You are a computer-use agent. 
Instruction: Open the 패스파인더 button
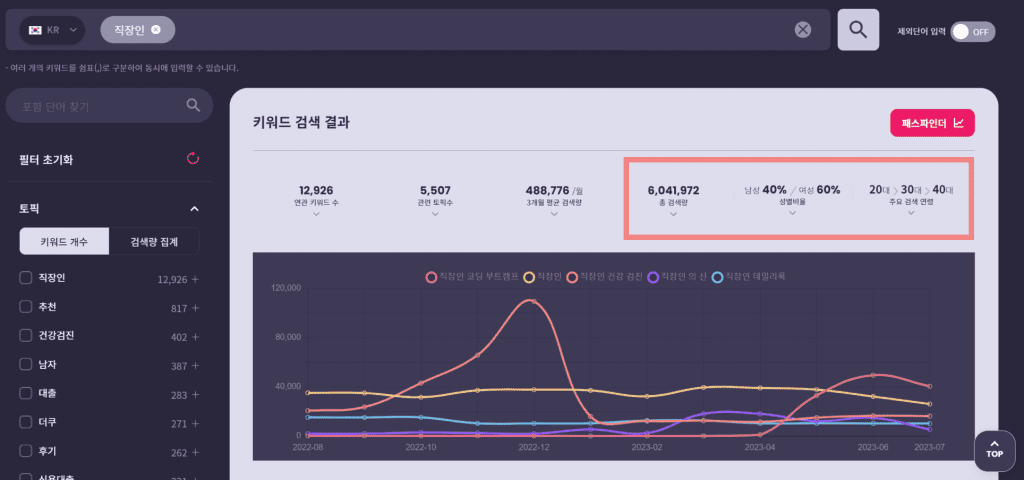(932, 123)
